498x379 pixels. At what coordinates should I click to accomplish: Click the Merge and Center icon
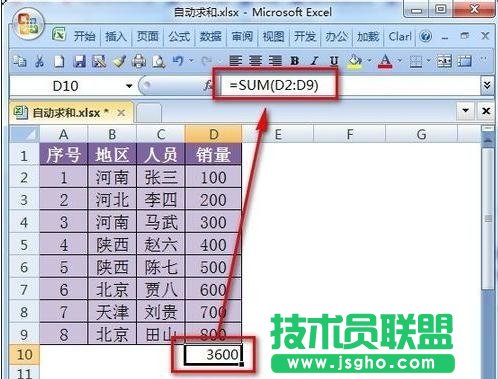444,61
